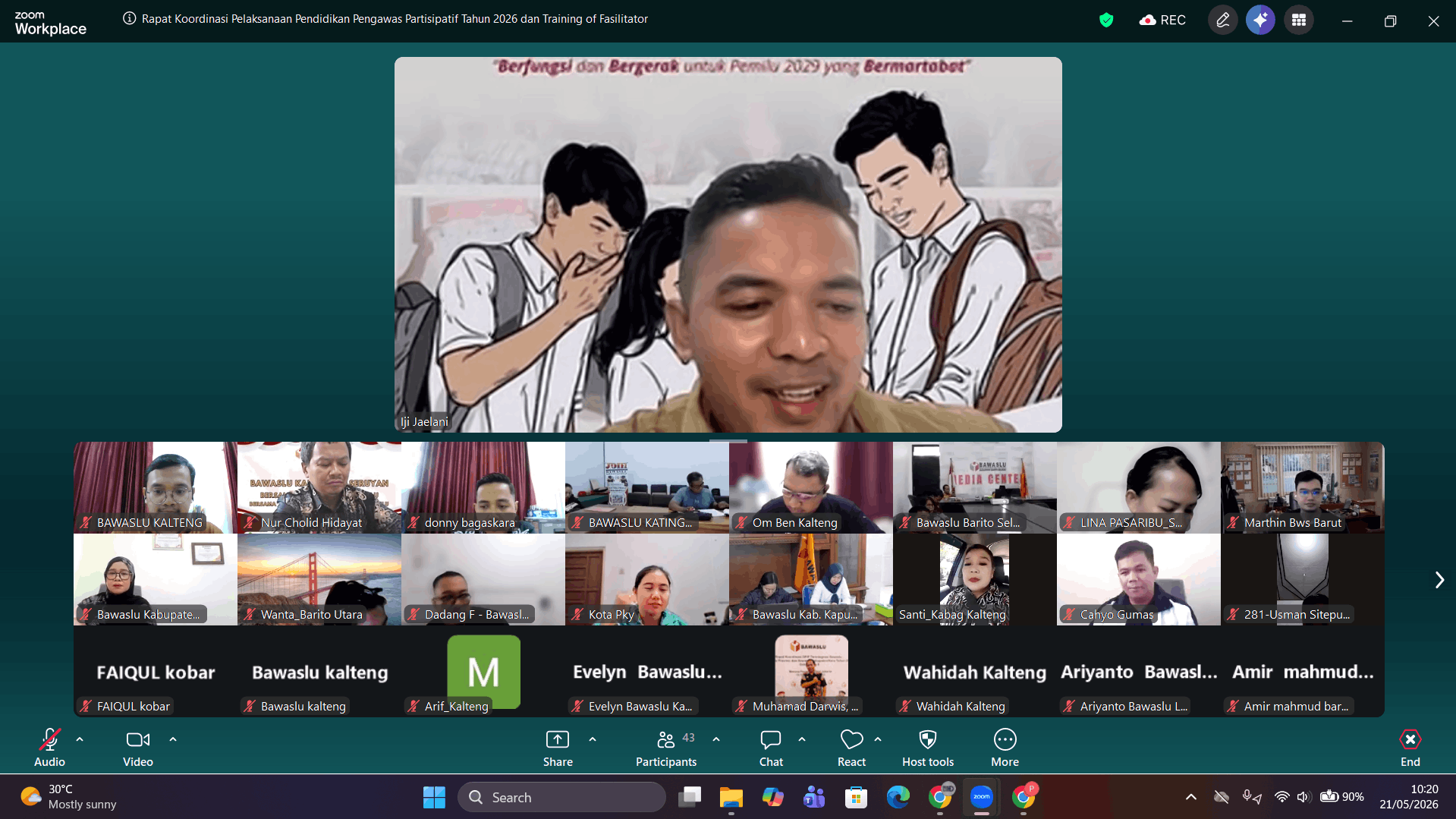Select LINA PASARIBU video tile
Viewport: 1456px width, 819px height.
[x=1139, y=487]
